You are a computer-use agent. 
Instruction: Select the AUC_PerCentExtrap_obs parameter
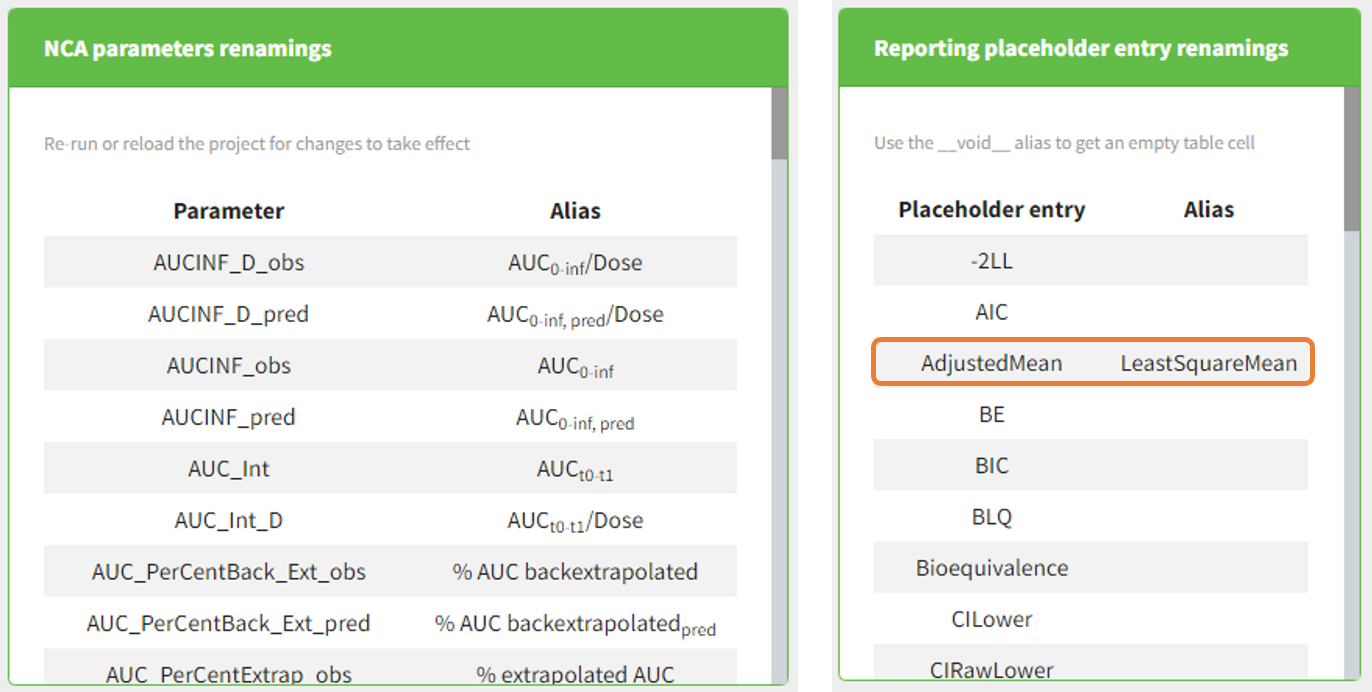[228, 672]
